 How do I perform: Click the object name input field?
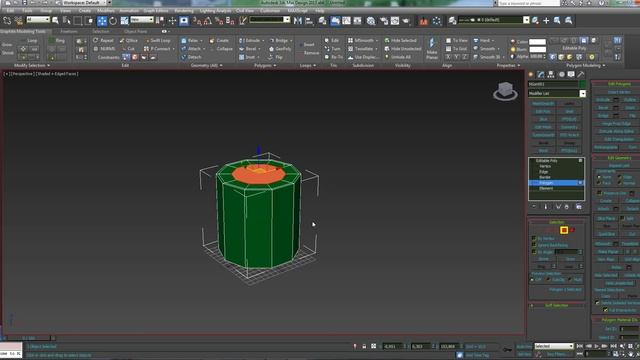pos(553,84)
